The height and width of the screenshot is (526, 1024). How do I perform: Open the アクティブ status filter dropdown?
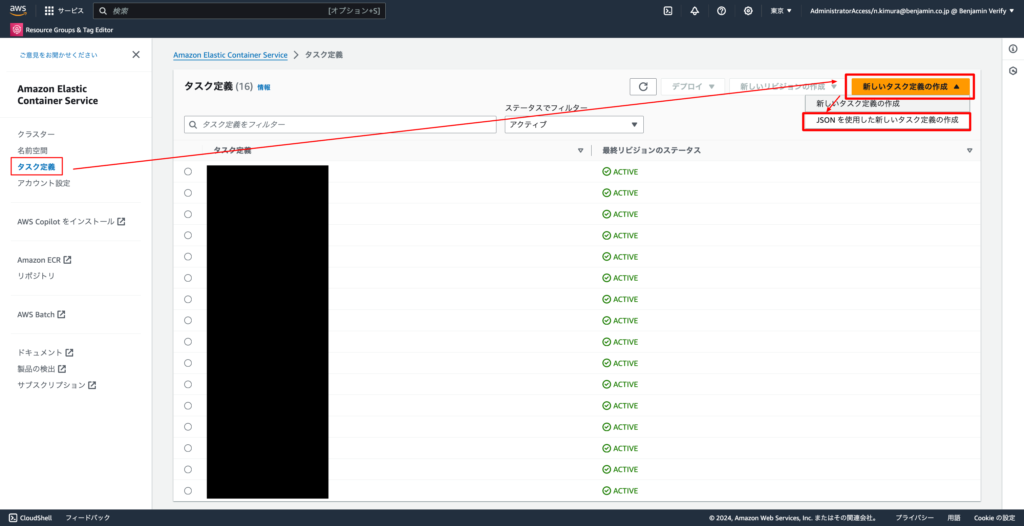(x=574, y=124)
